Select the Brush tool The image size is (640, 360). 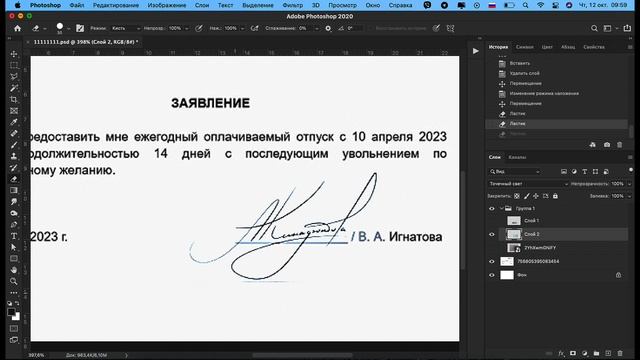pos(14,145)
